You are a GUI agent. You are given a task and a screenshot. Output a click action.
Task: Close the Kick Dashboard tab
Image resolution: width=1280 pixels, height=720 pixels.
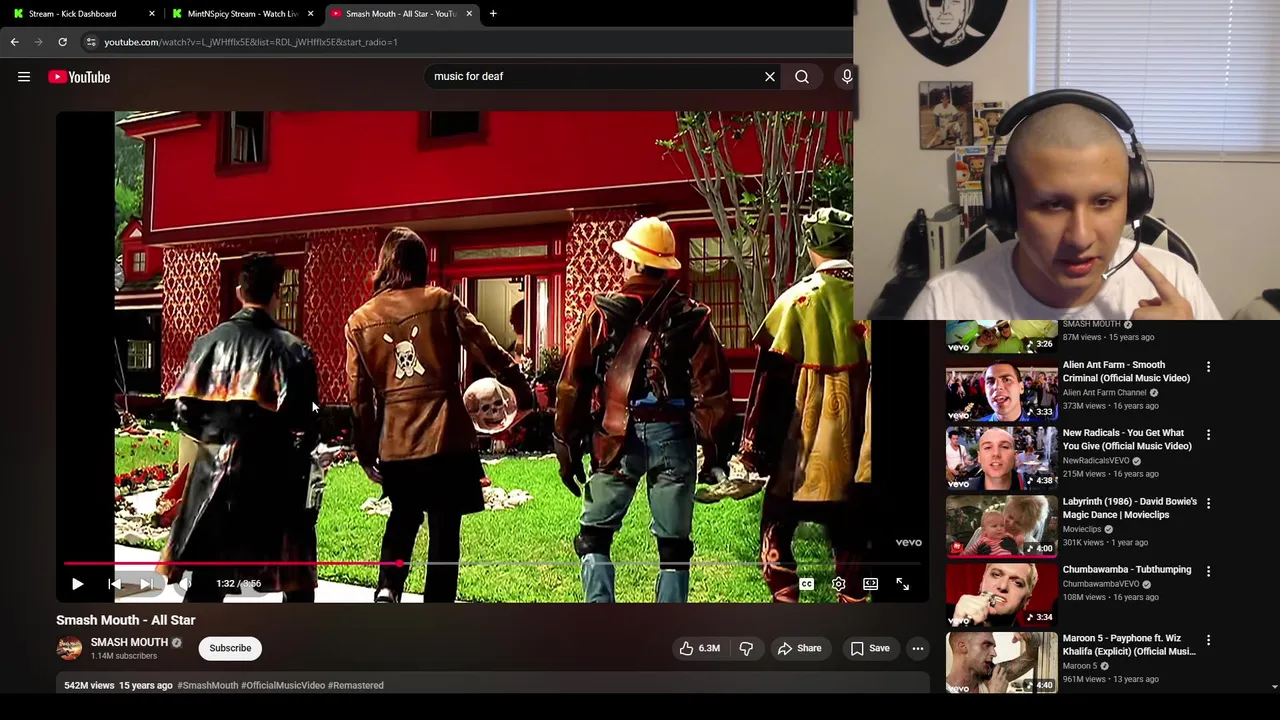point(152,14)
